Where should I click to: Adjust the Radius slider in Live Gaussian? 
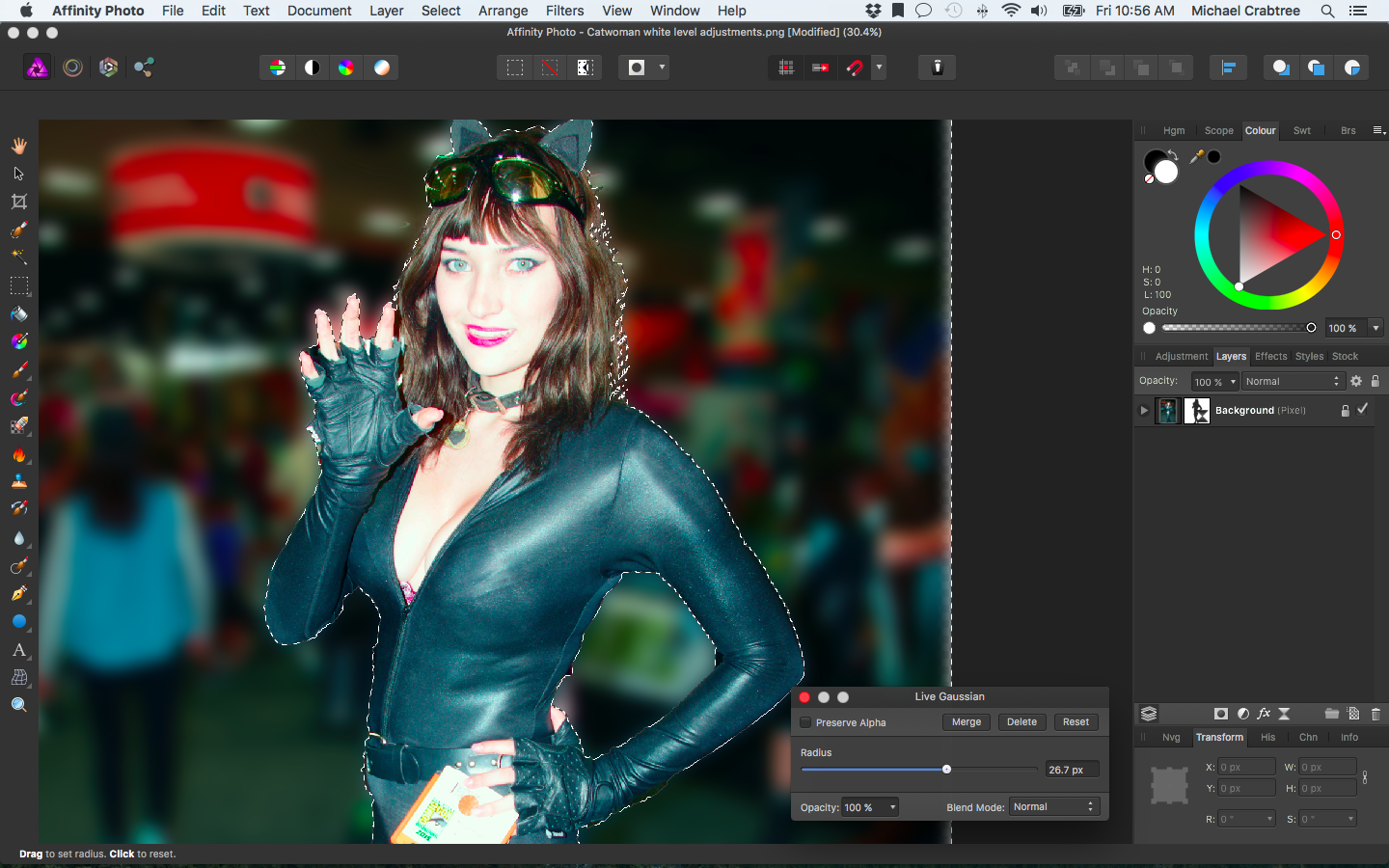pos(946,769)
